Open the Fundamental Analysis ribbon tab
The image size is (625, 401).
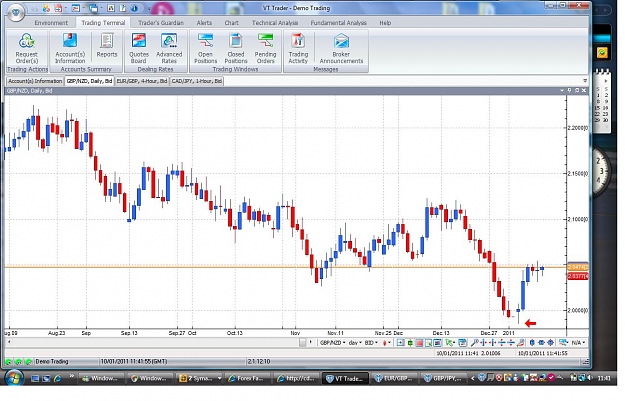coord(338,23)
